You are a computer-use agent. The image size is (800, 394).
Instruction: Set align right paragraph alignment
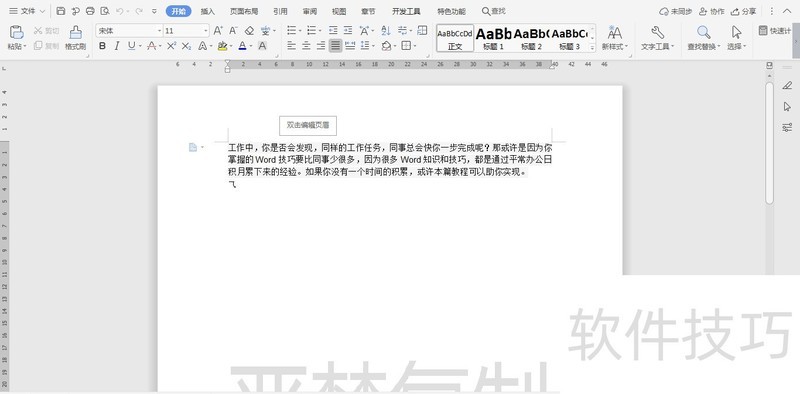(x=321, y=46)
